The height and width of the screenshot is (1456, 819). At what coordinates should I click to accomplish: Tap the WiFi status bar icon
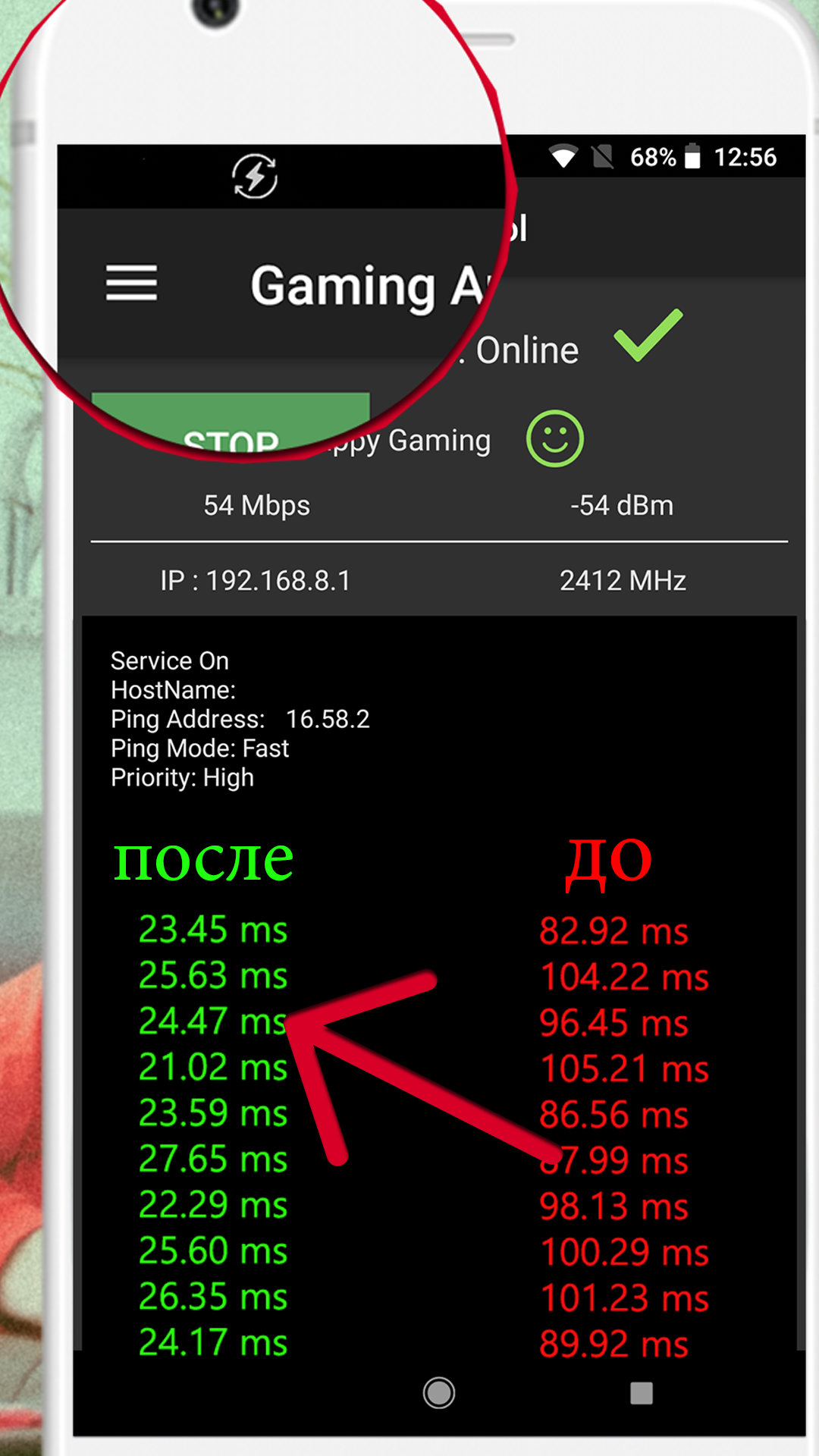point(563,156)
